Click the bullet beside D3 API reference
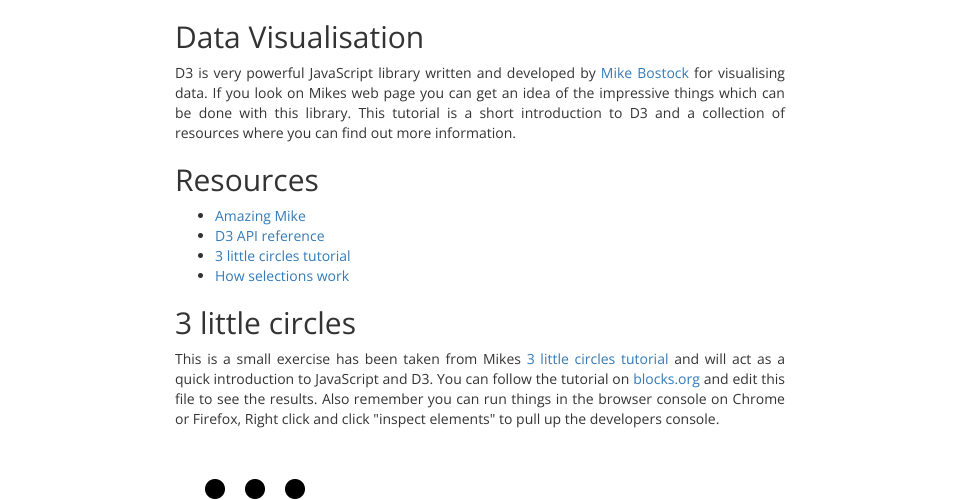This screenshot has width=960, height=500. 203,236
